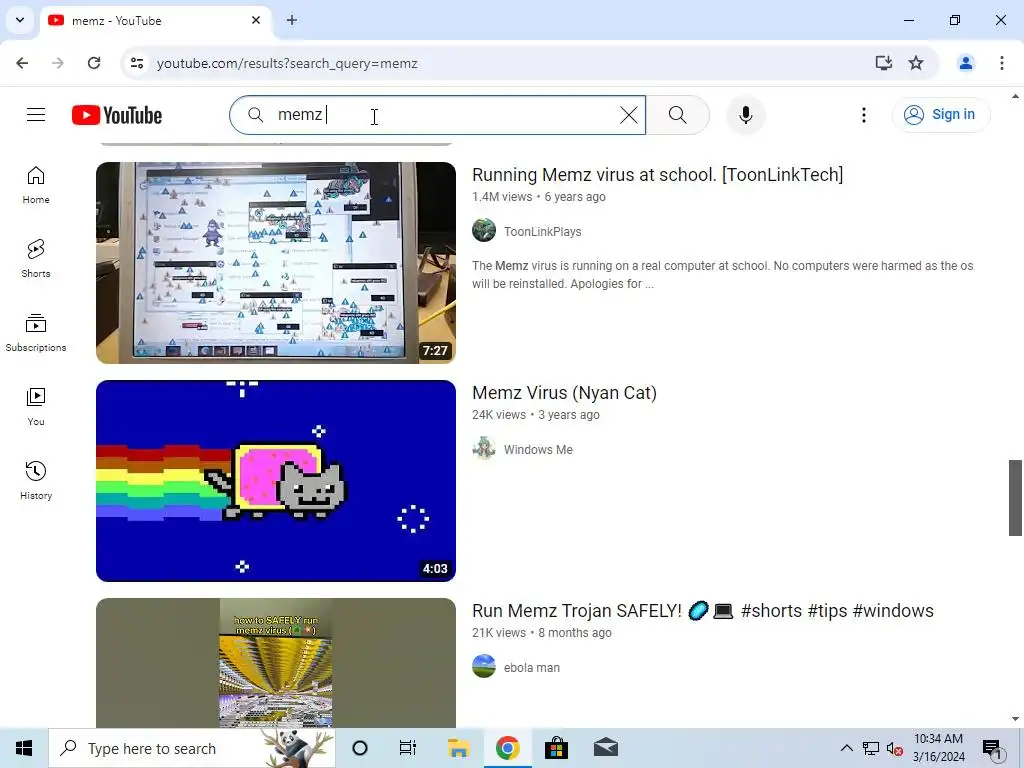Open the Windows Me channel name
The width and height of the screenshot is (1024, 768).
[x=538, y=450]
